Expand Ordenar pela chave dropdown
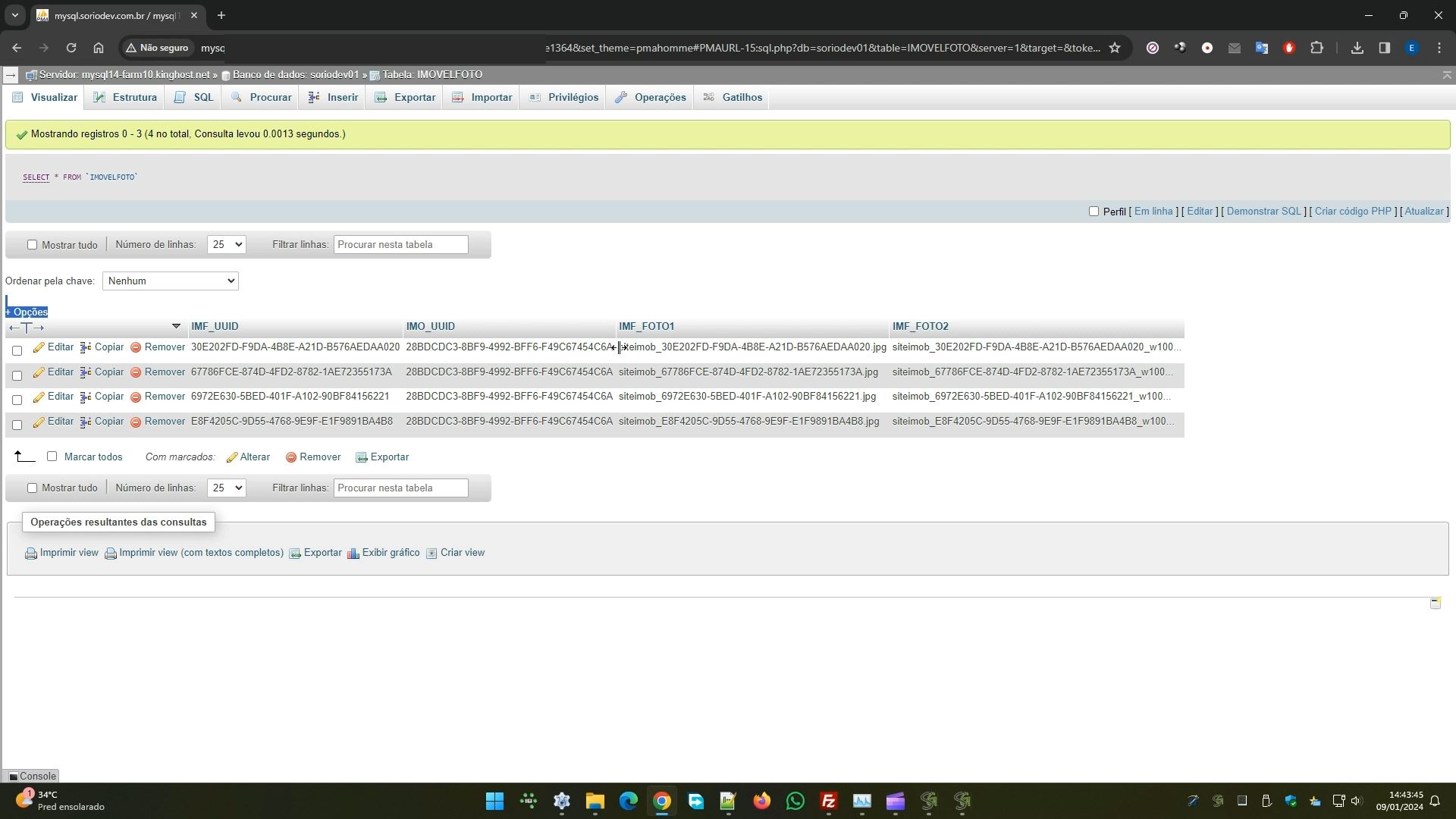Screen dimensions: 1456x819 point(171,281)
